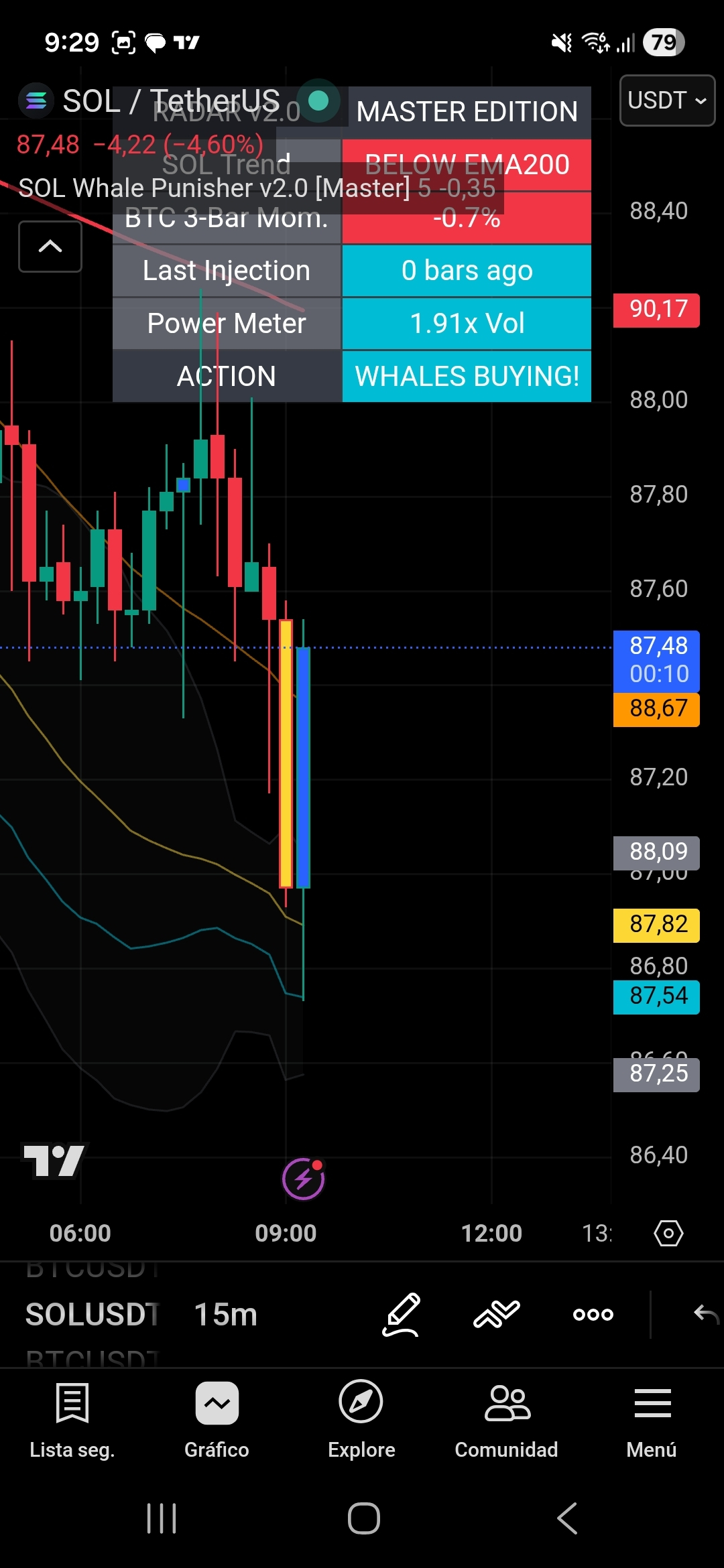Tap the Android home button
724x1568 pixels.
click(x=364, y=1518)
